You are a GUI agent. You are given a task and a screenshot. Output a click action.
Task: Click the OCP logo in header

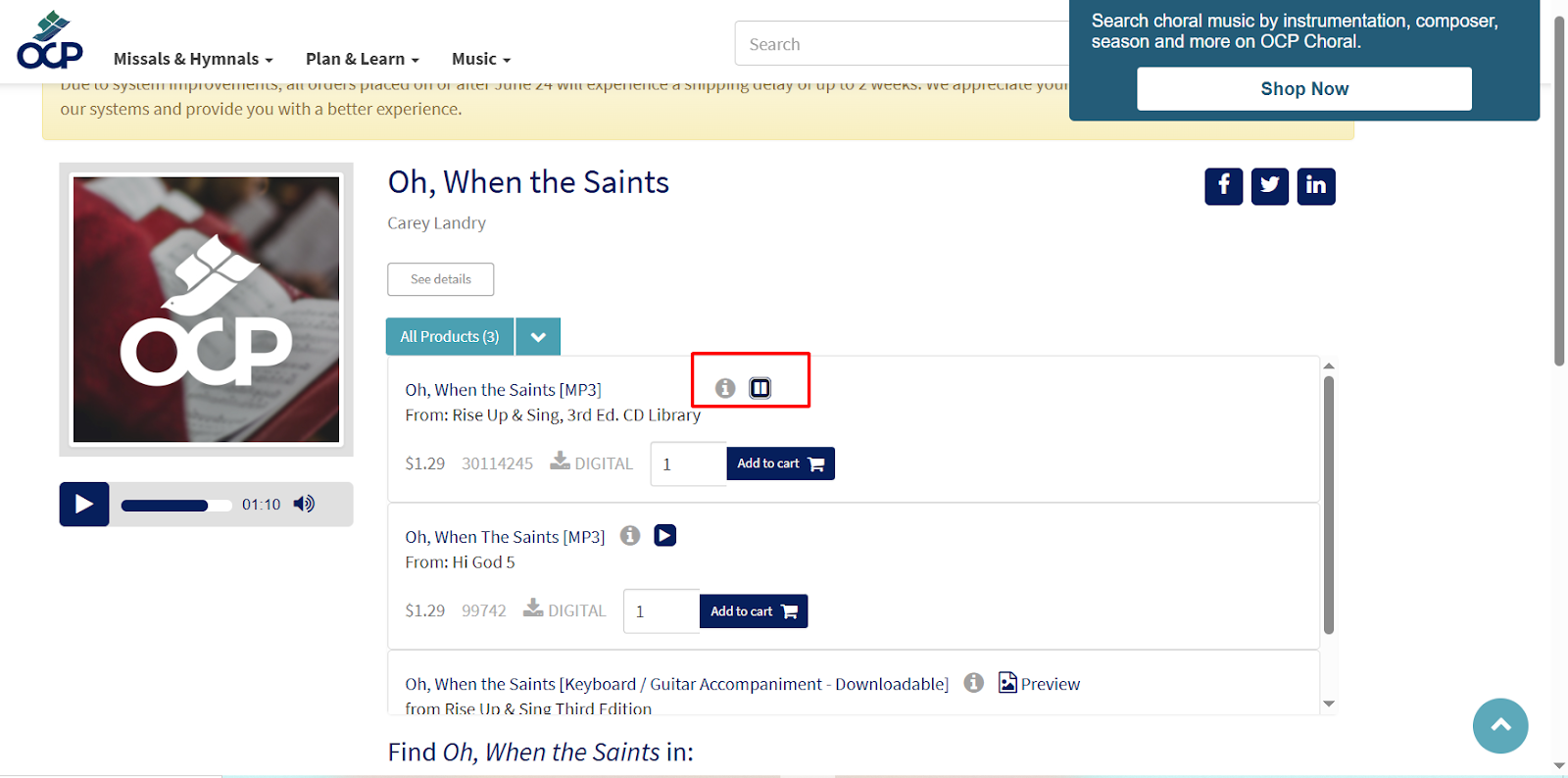pyautogui.click(x=50, y=40)
